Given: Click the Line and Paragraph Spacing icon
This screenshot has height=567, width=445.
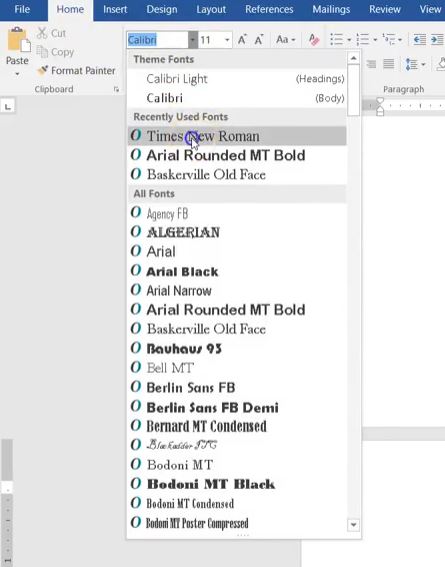Looking at the screenshot, I should coord(411,64).
